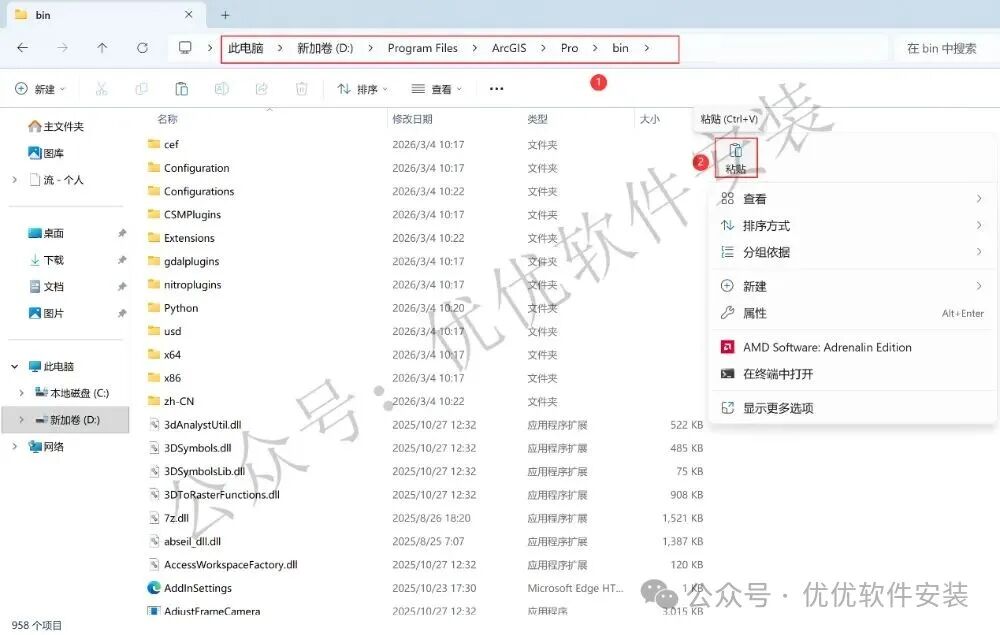Viewport: 1000px width, 635px height.
Task: Click Program Files in the address path
Action: pos(422,48)
